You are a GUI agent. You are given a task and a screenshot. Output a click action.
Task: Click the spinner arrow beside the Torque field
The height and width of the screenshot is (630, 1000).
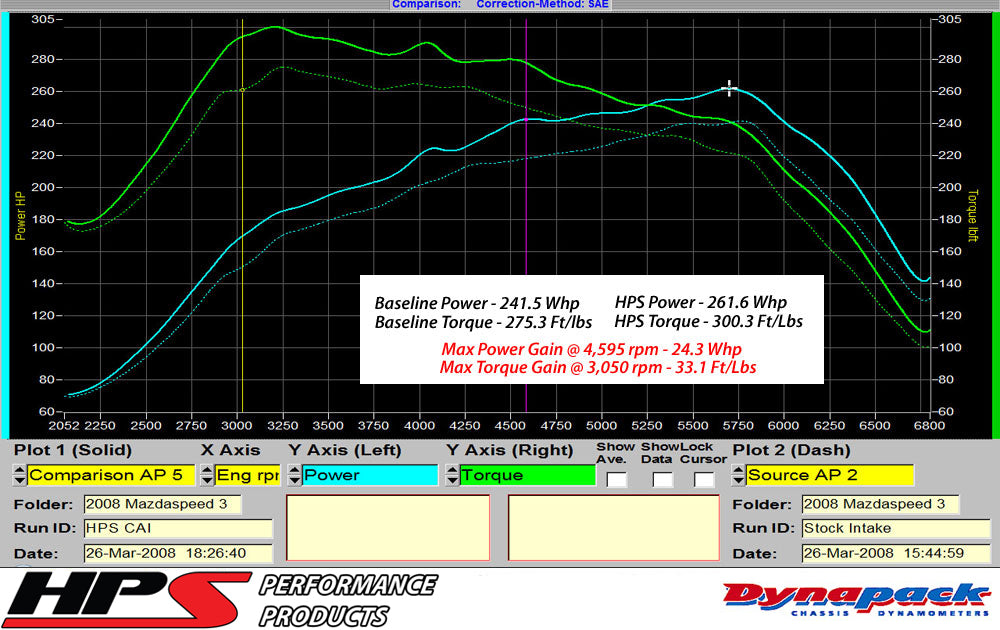click(x=453, y=475)
